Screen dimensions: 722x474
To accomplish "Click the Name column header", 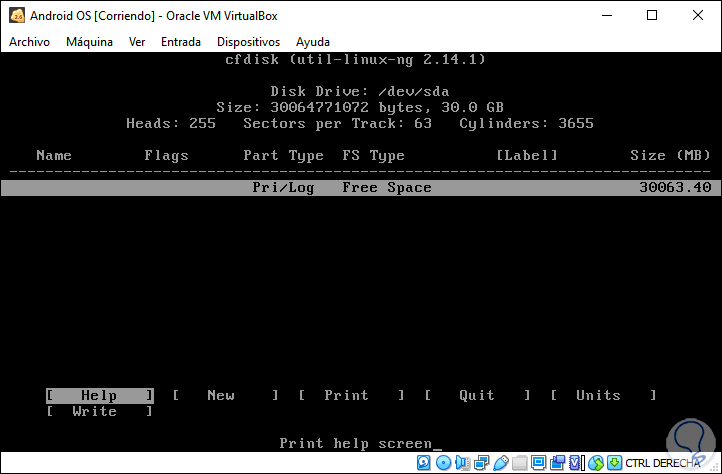I will [54, 155].
